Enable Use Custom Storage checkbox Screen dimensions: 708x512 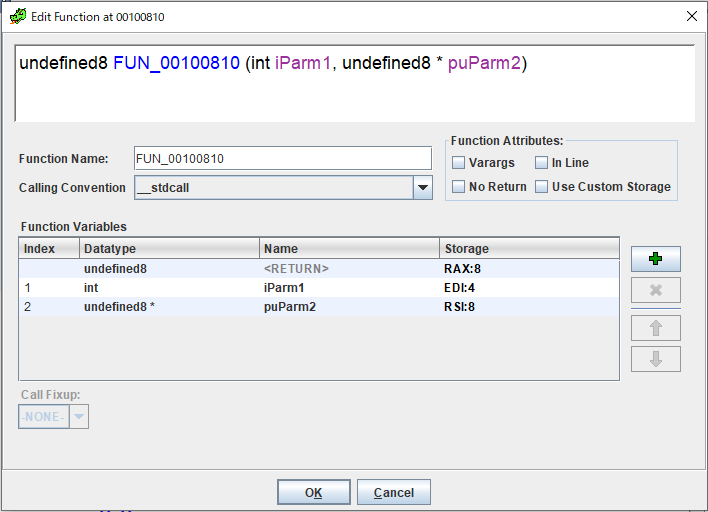click(x=541, y=186)
